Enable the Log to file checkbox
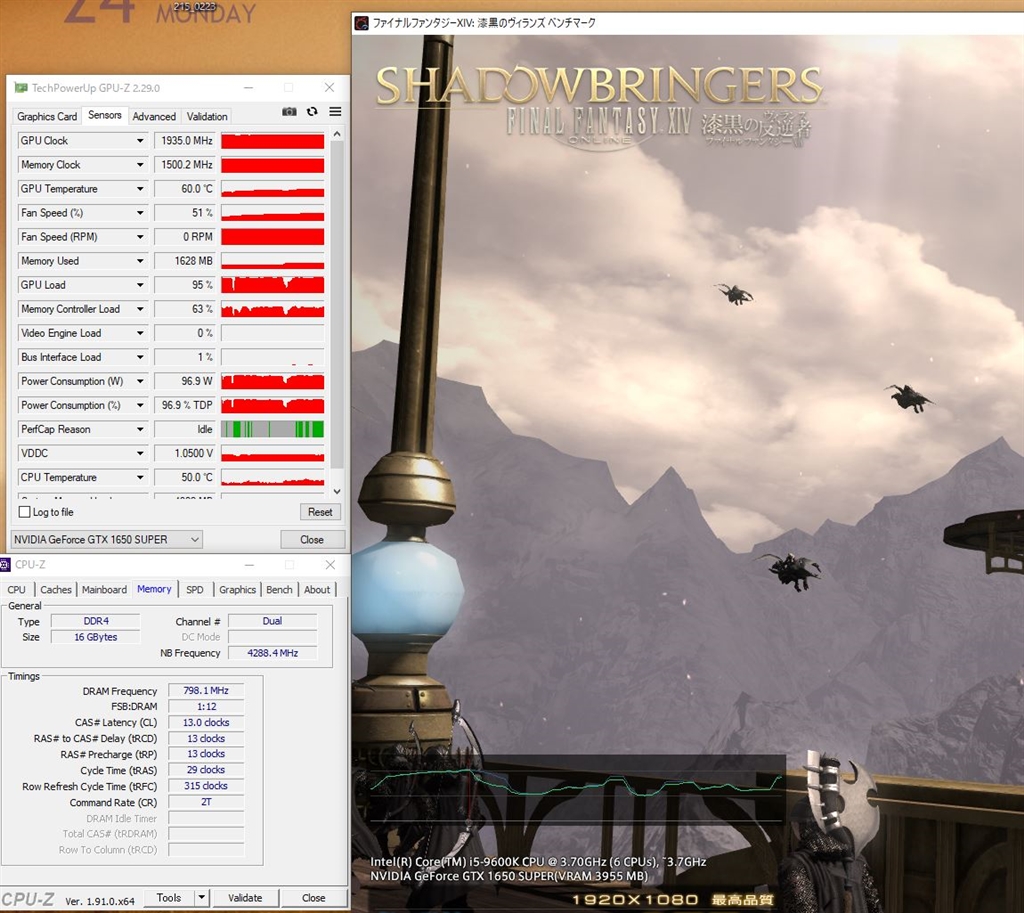This screenshot has height=913, width=1024. pos(25,512)
